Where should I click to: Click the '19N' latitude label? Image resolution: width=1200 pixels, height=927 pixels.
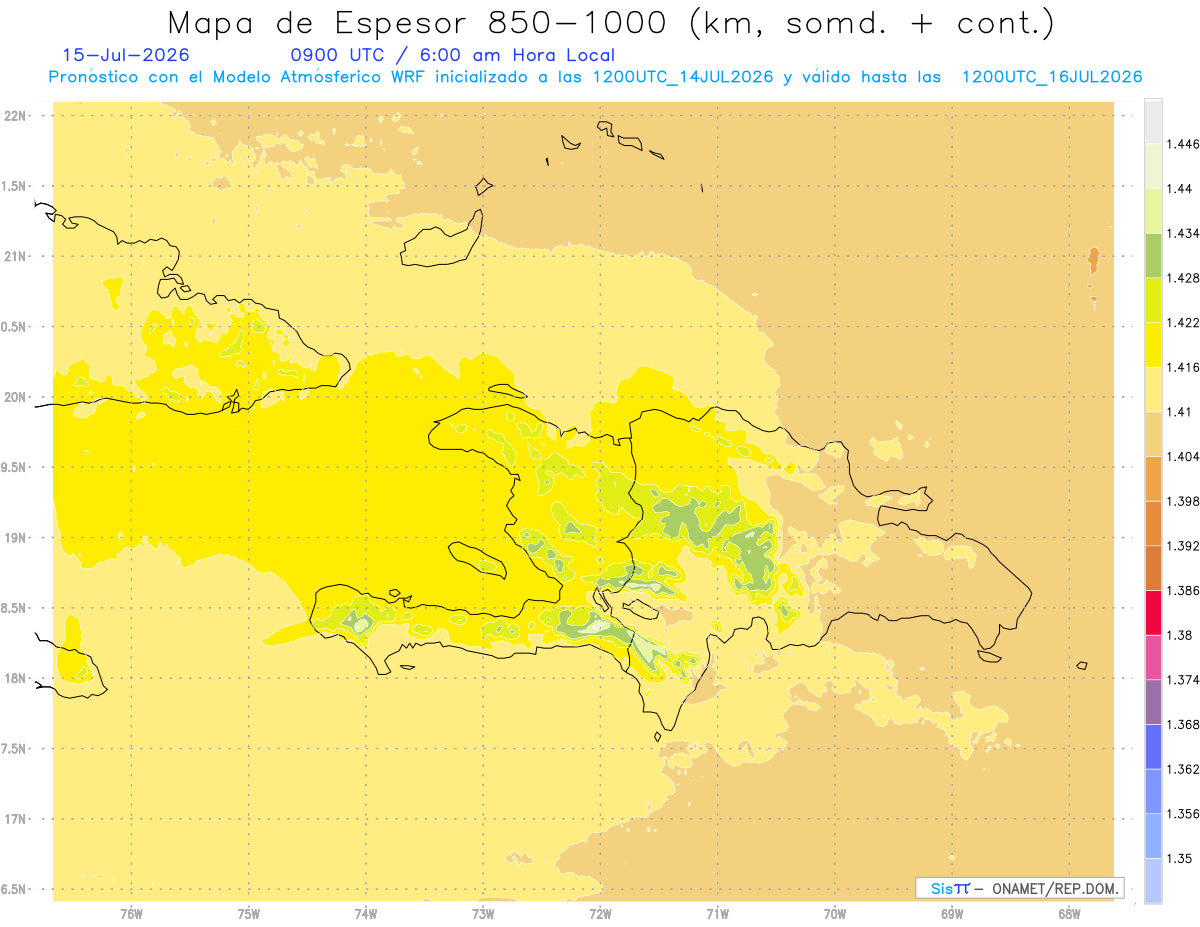16,538
